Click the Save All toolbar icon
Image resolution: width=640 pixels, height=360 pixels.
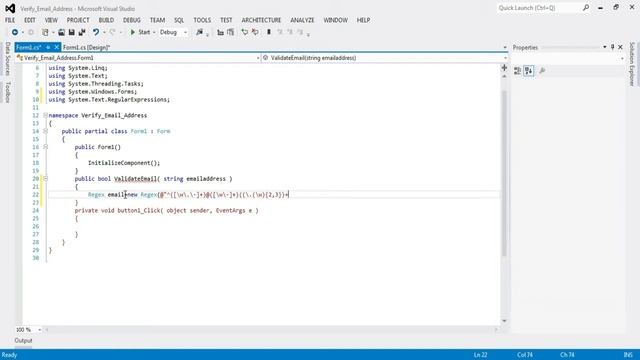point(82,32)
